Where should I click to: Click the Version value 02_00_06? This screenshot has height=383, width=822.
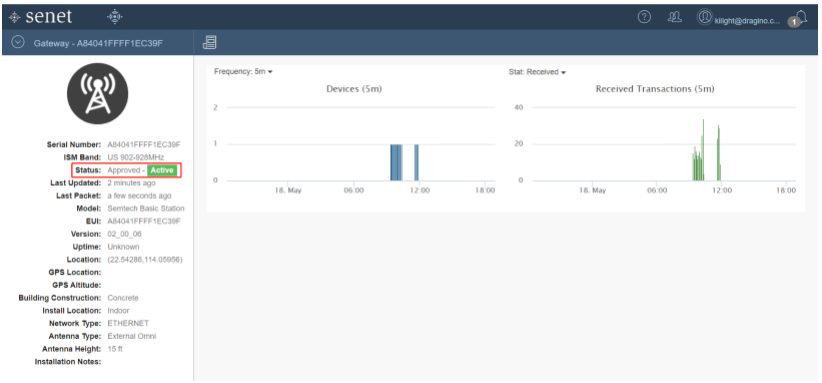(124, 234)
